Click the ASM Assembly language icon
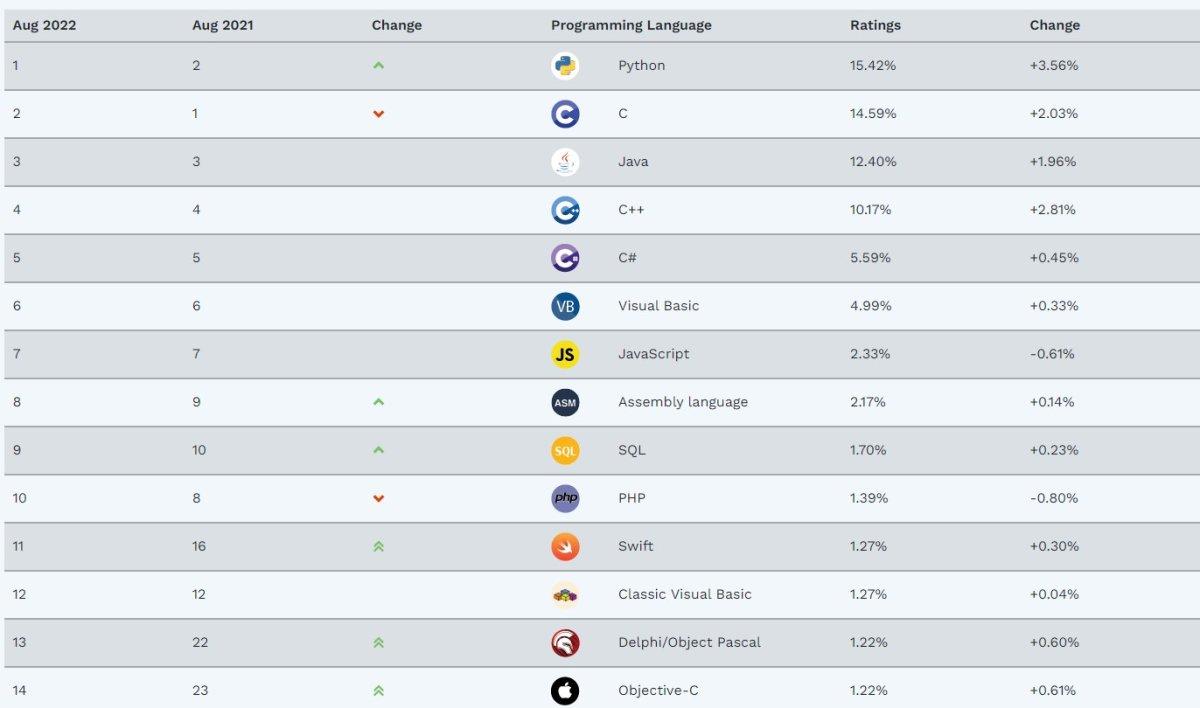Screen dimensions: 1200x708 point(565,402)
